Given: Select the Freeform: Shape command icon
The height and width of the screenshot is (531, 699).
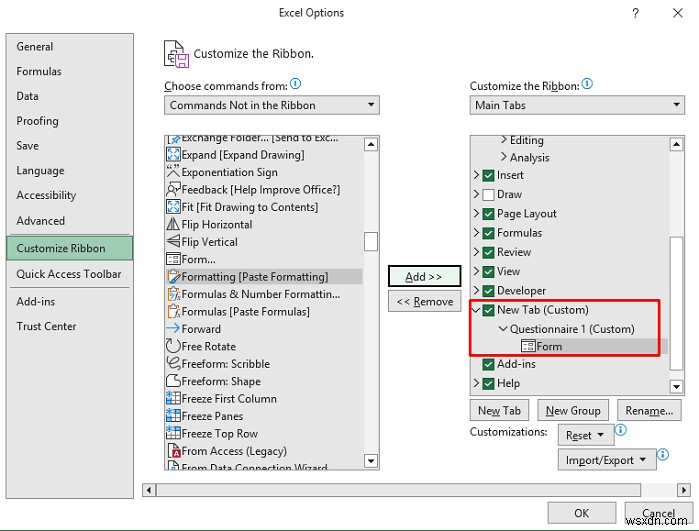Looking at the screenshot, I should [173, 381].
